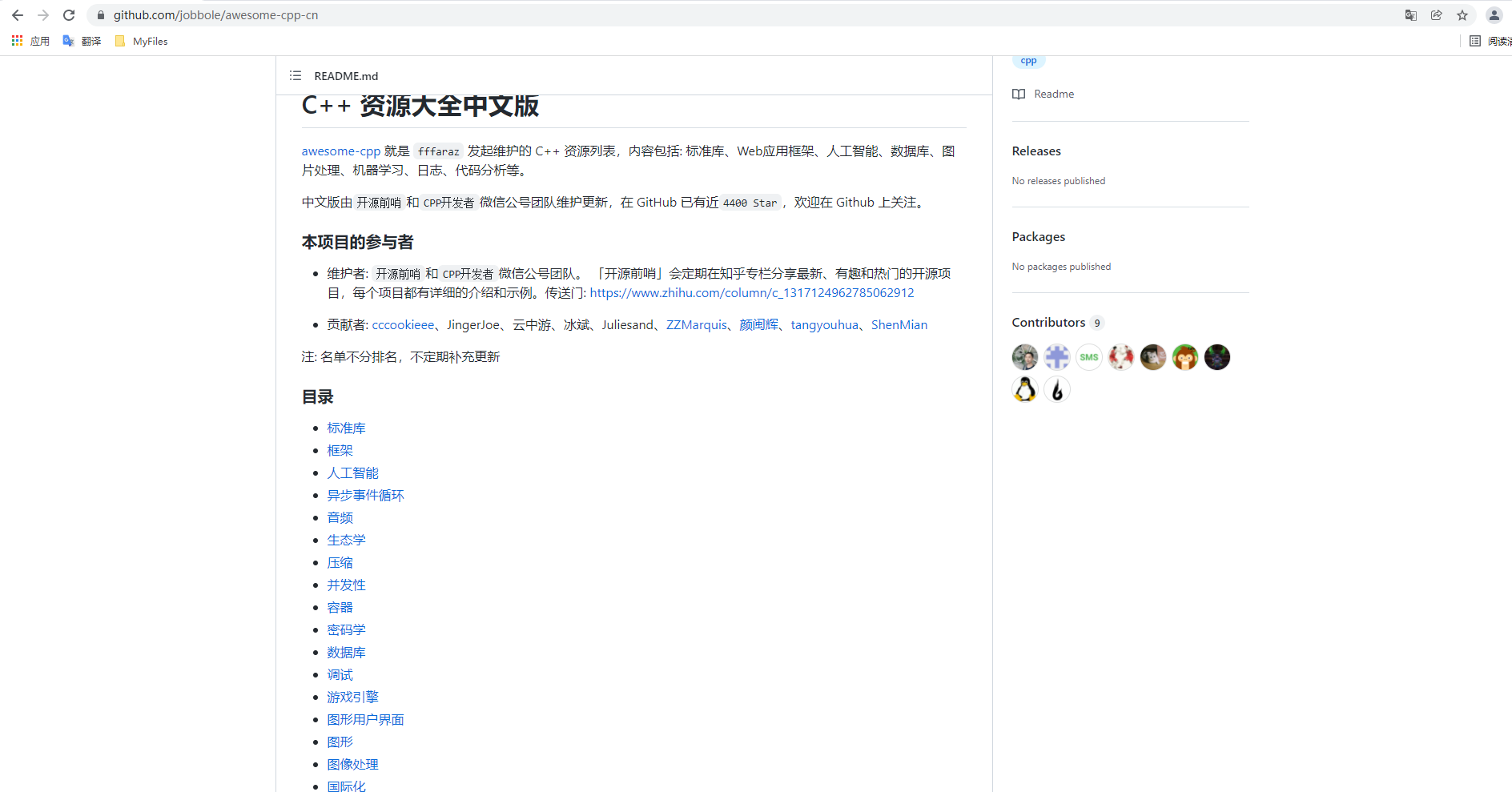Jump to 国际化 section
1512x792 pixels.
pyautogui.click(x=347, y=786)
